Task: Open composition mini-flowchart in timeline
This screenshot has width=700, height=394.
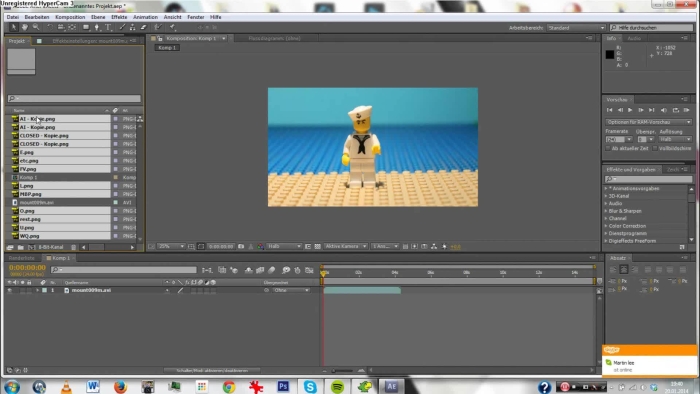Action: 207,270
